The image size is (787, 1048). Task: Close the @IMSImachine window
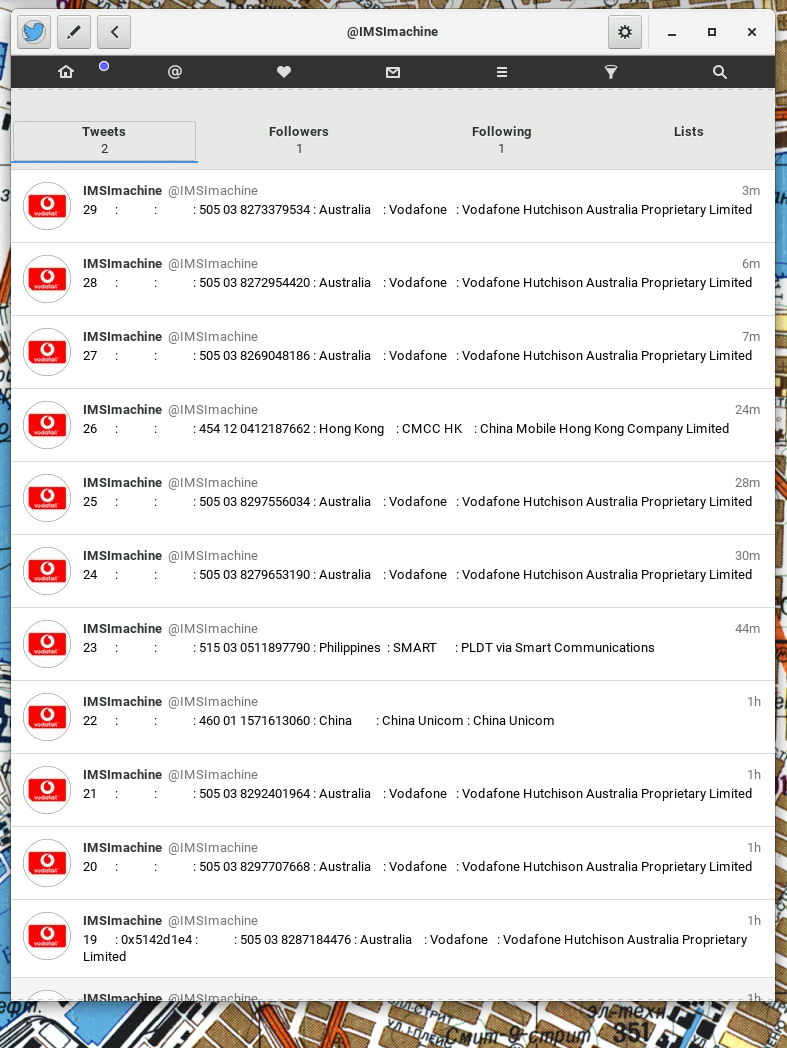click(x=752, y=32)
